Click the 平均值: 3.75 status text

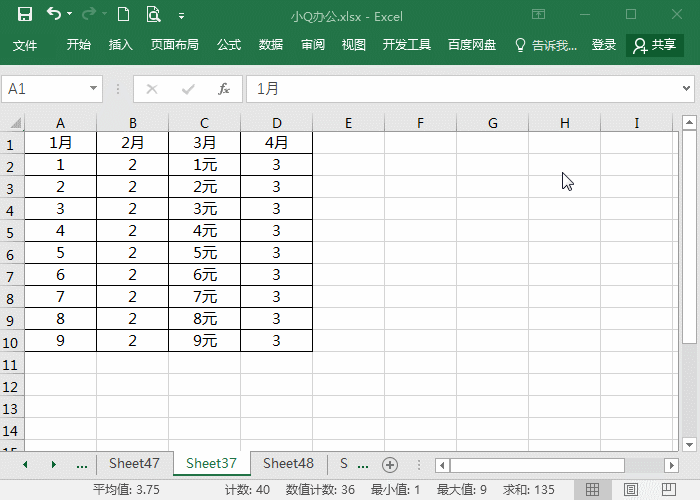click(126, 490)
